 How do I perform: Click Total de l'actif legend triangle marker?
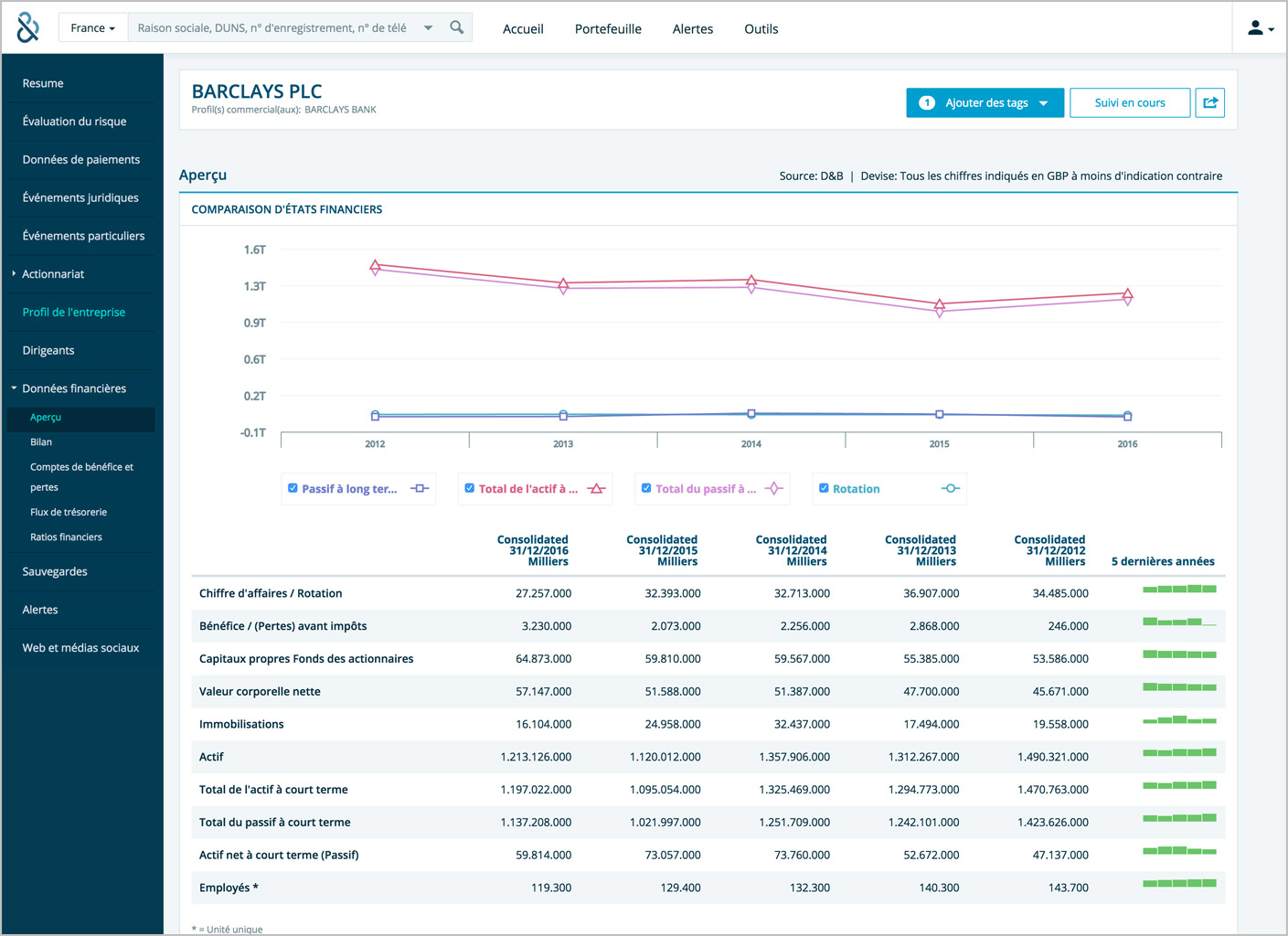tap(597, 489)
